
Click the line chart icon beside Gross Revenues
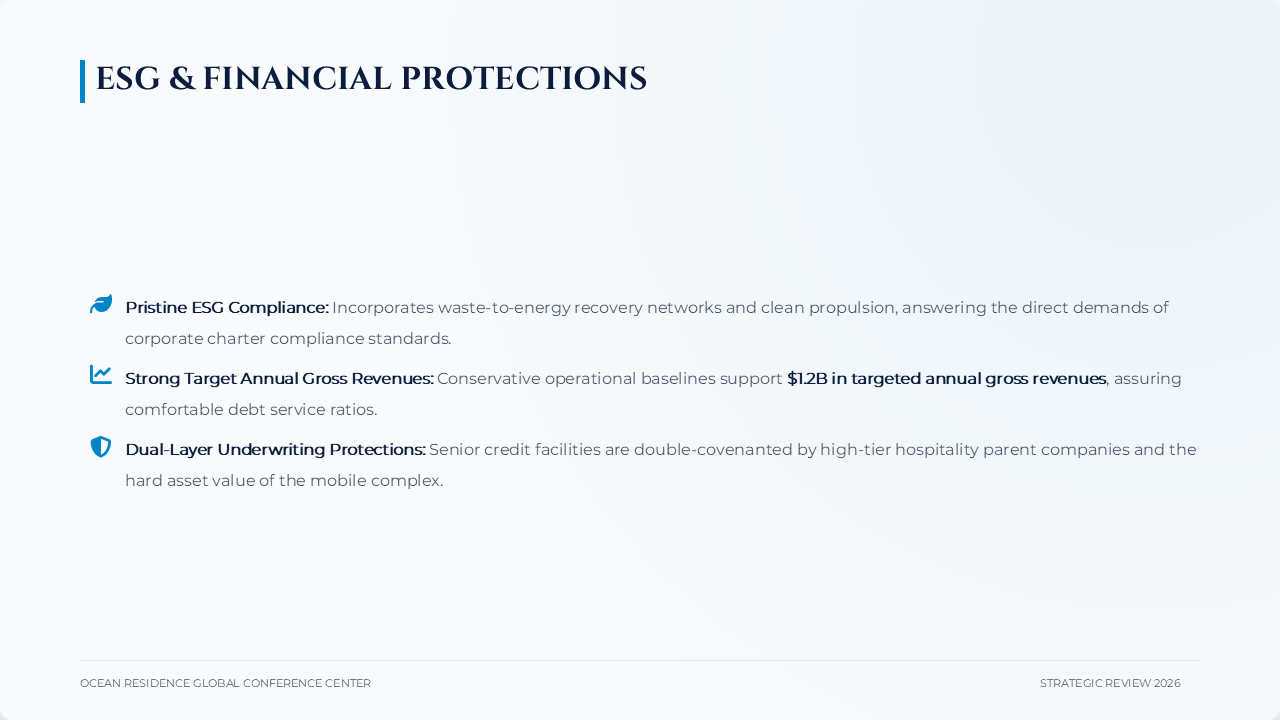tap(101, 375)
